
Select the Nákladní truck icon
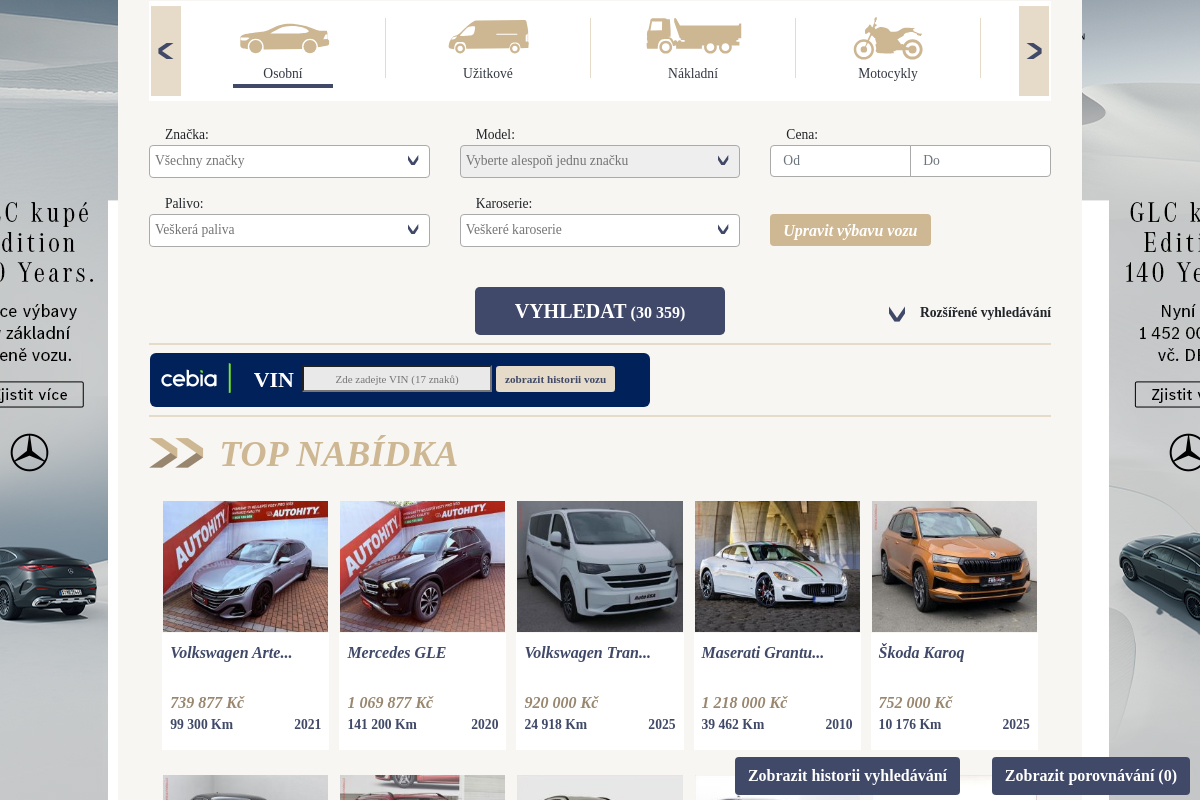(x=693, y=35)
